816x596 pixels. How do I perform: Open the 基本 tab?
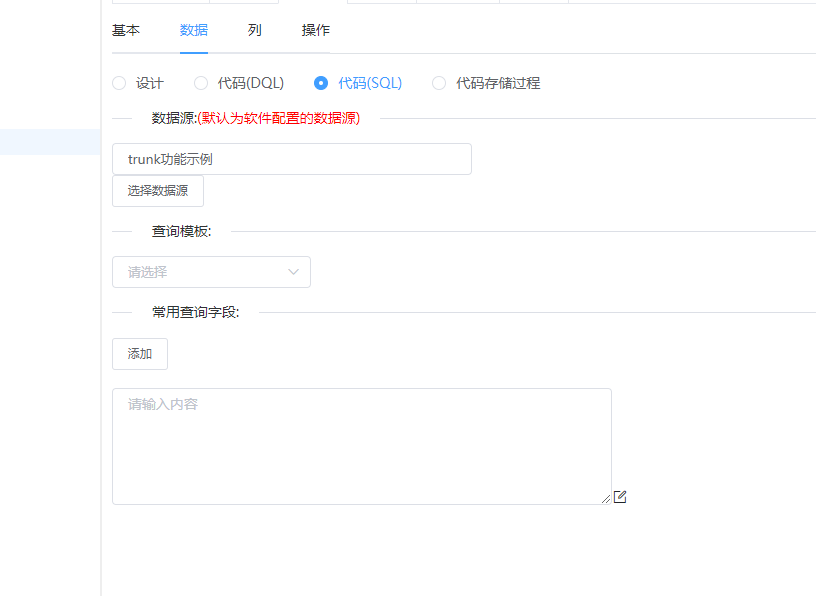(x=126, y=30)
